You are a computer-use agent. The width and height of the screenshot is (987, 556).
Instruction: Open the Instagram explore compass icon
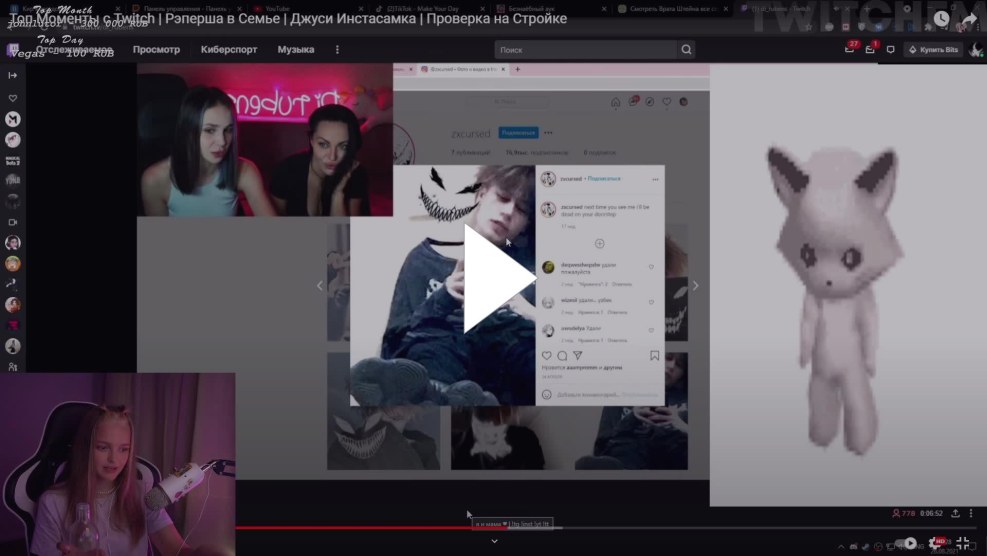point(650,102)
